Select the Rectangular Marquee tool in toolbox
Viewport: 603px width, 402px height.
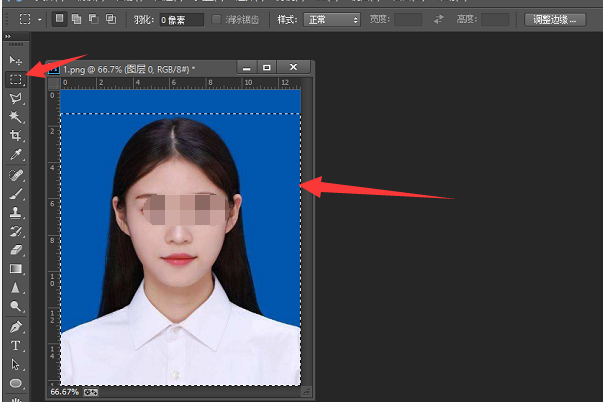(x=16, y=79)
